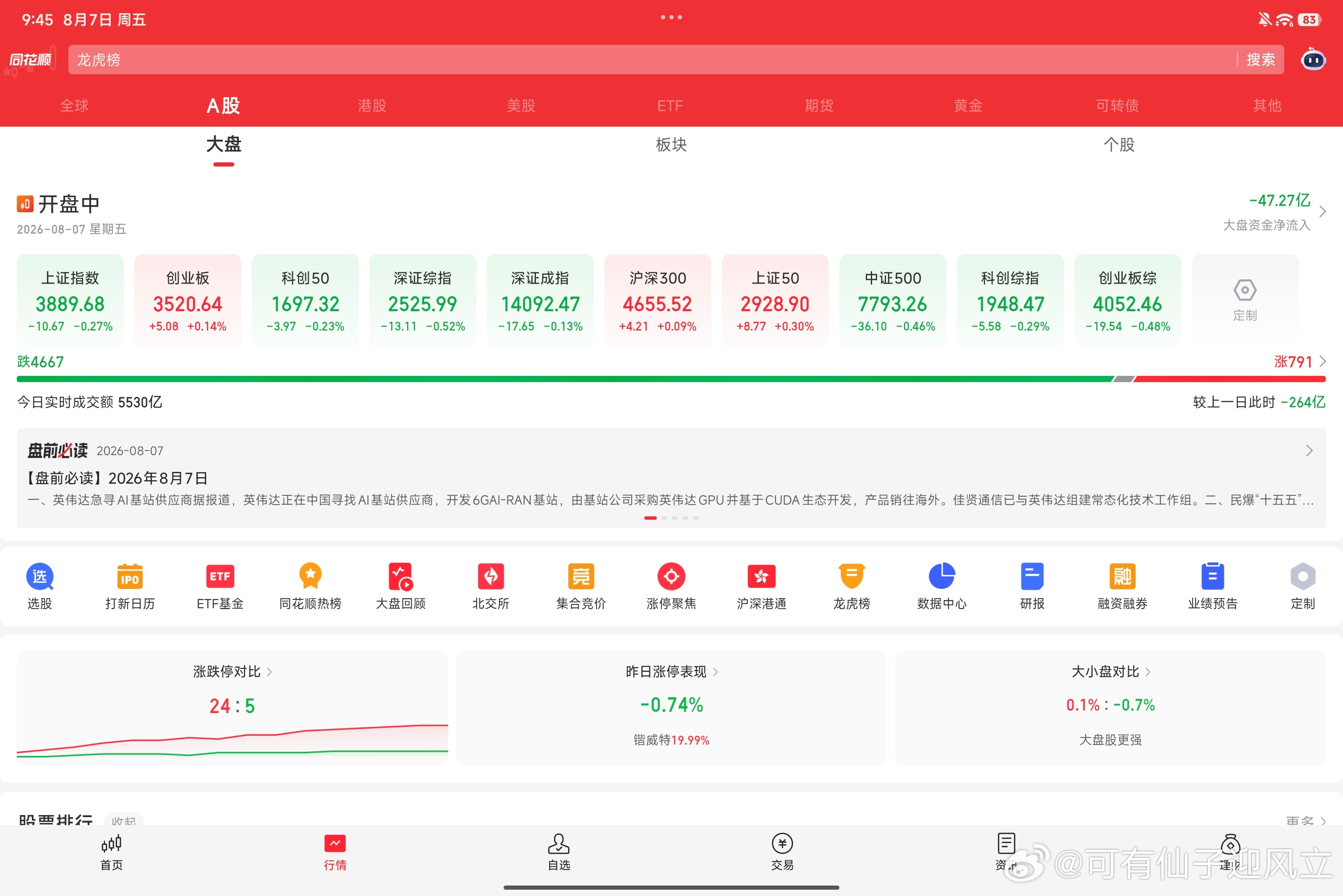Select 行情 in bottom navigation
The width and height of the screenshot is (1343, 896).
tap(335, 852)
